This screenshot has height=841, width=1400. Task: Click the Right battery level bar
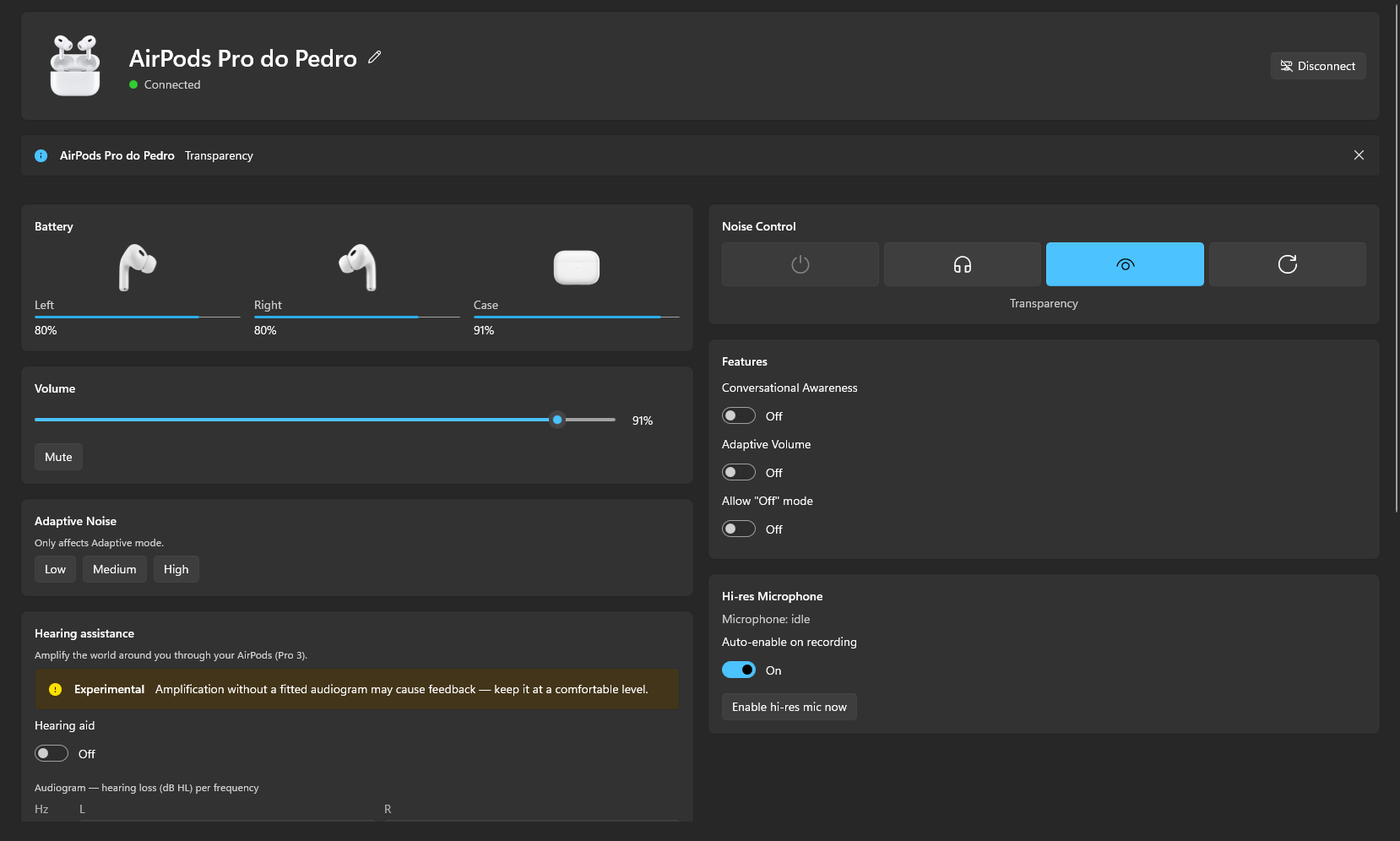(x=357, y=317)
